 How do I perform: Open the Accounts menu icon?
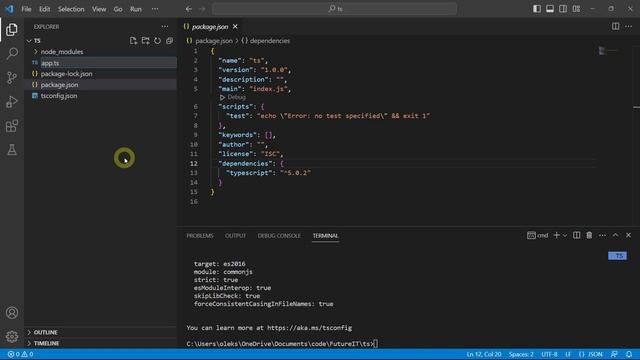coord(12,313)
